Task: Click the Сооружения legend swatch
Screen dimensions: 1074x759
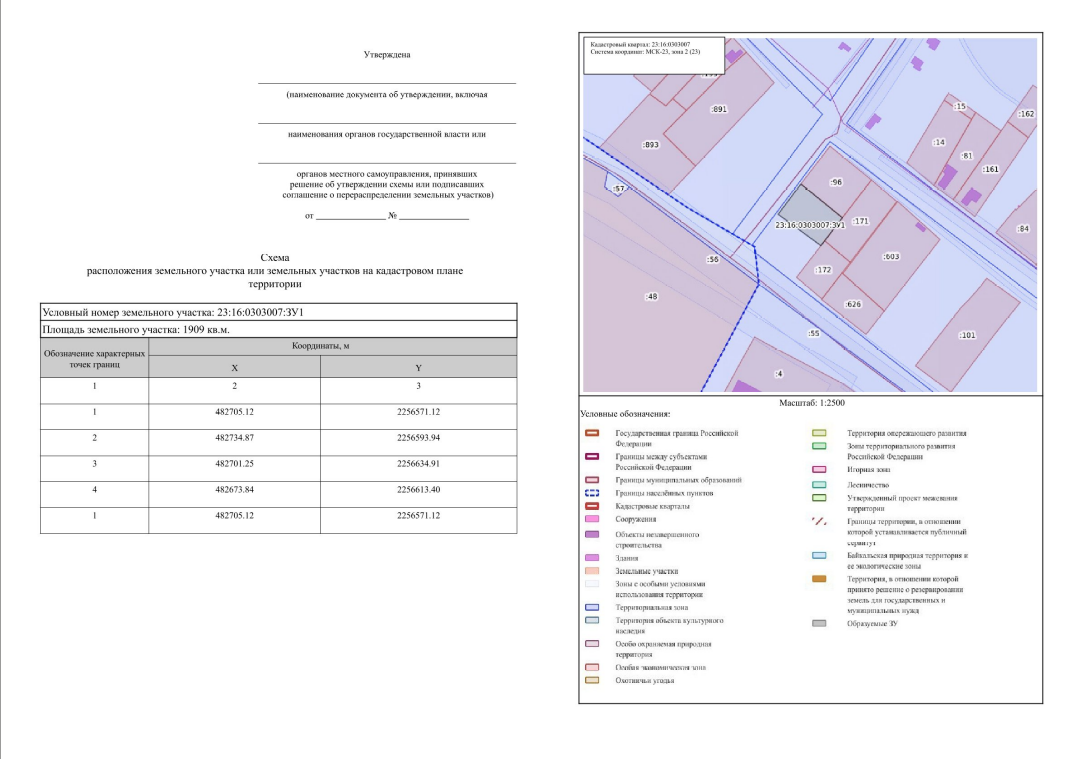Action: [x=592, y=519]
